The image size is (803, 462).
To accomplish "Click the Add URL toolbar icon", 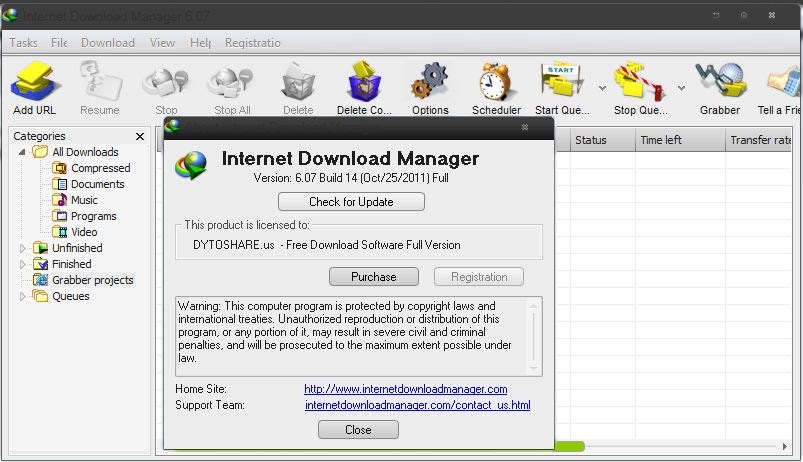I will [x=34, y=81].
